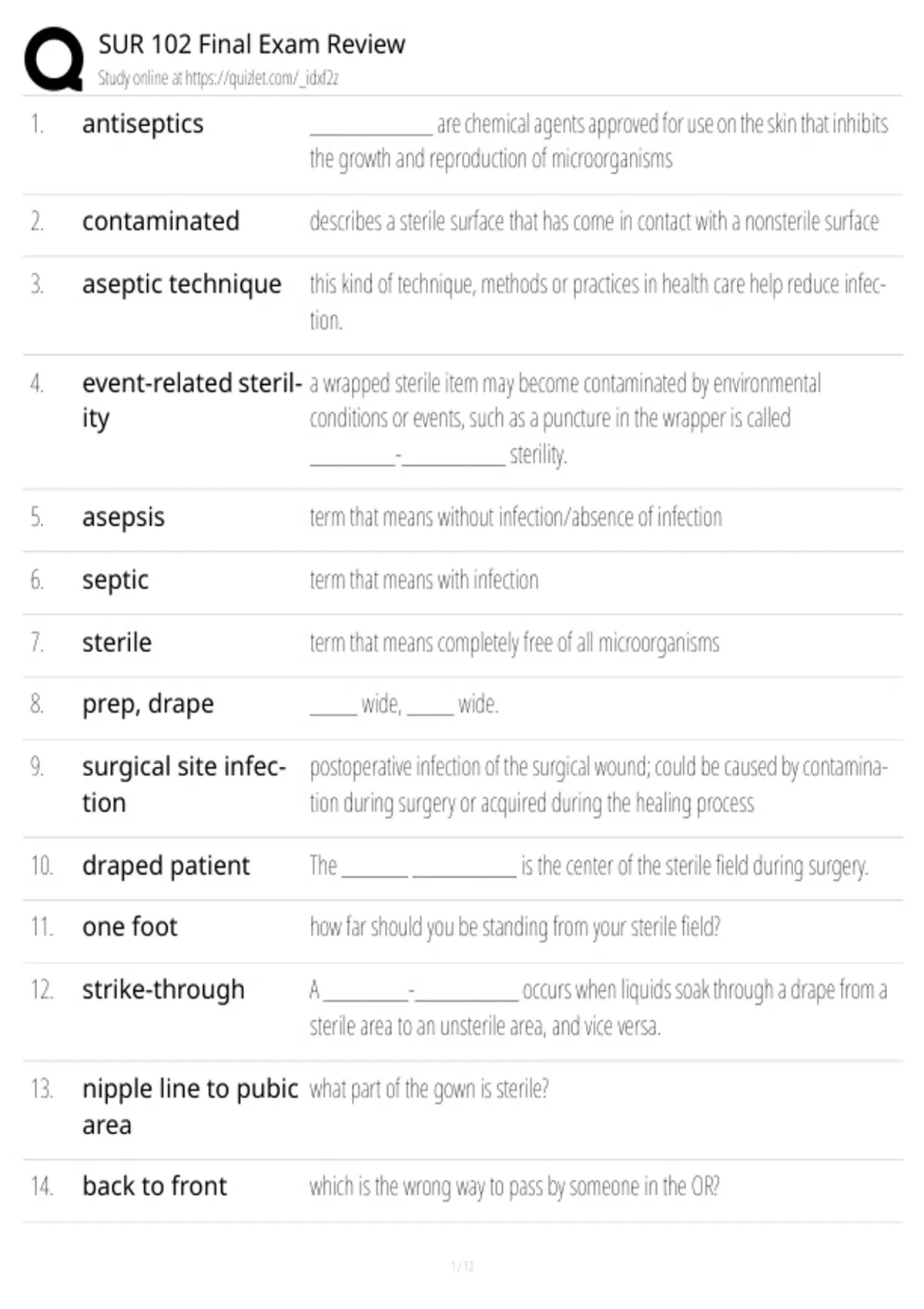The height and width of the screenshot is (1309, 924).
Task: Click the page number 1/12 footer
Action: point(462,1267)
